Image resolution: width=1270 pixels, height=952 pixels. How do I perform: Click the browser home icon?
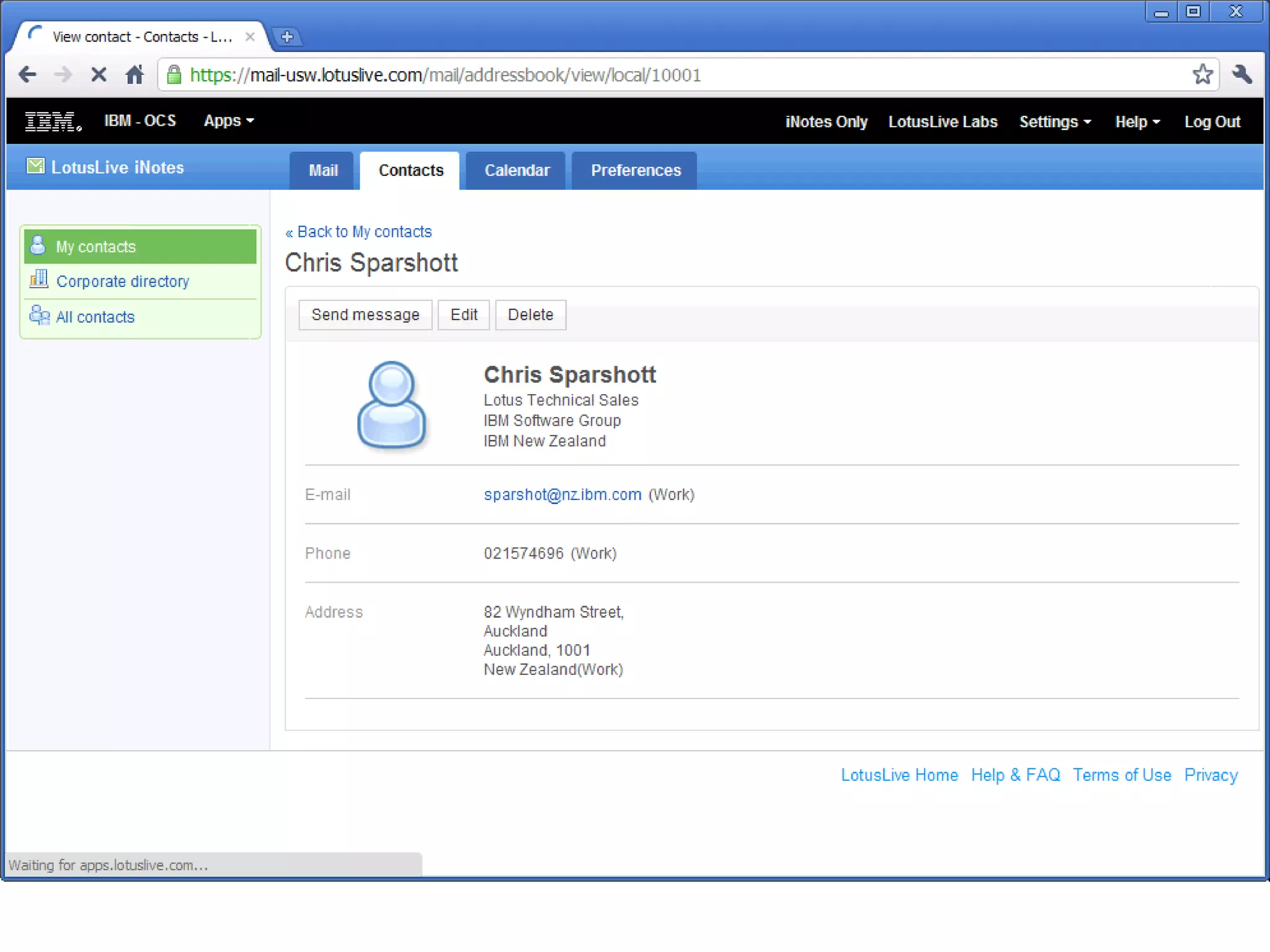135,75
